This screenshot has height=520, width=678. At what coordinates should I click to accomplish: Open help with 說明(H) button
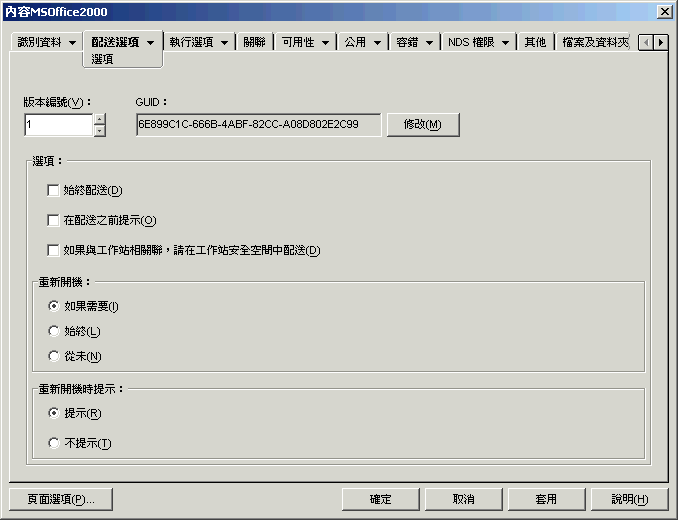[630, 500]
